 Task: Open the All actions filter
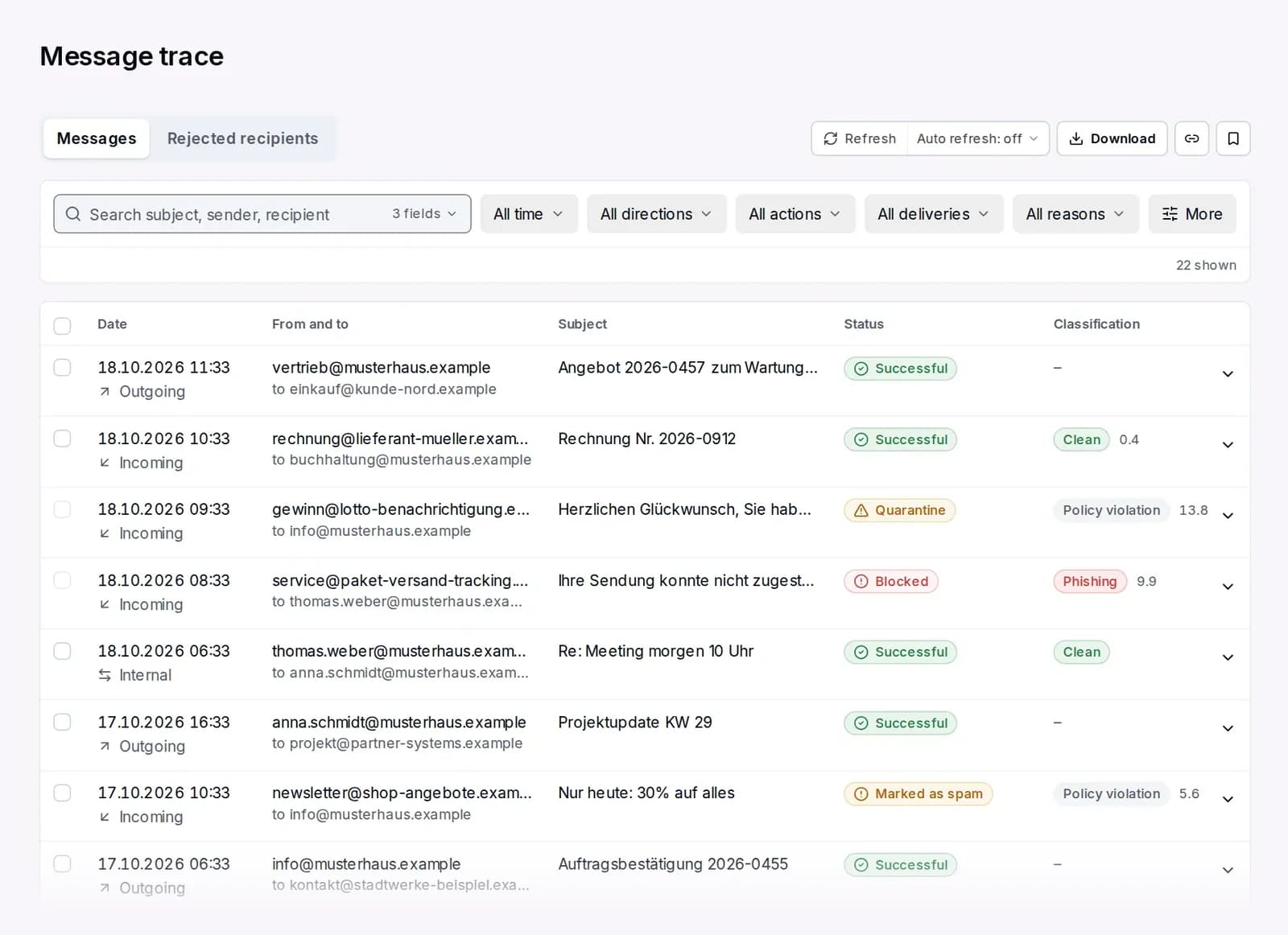795,214
